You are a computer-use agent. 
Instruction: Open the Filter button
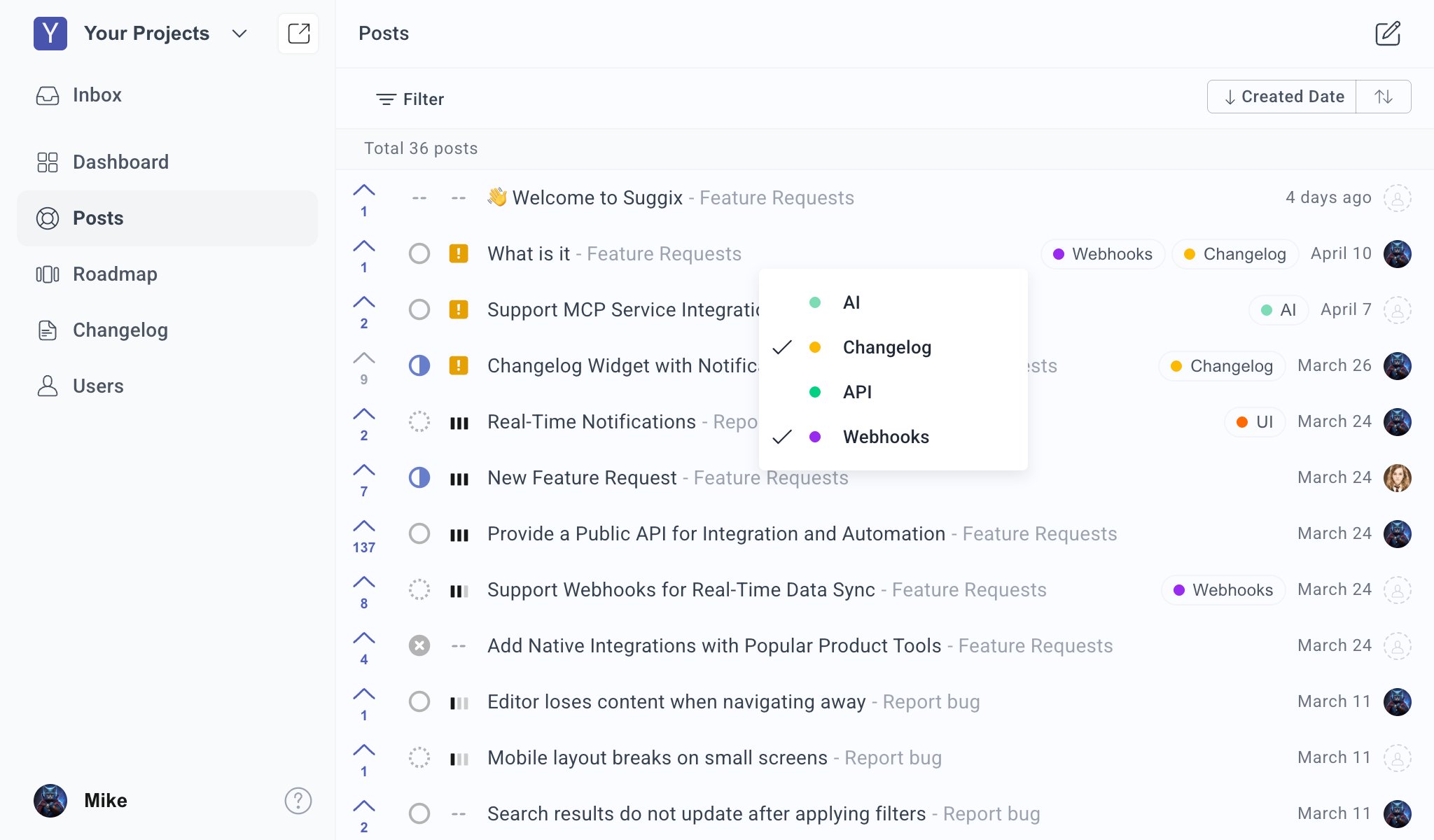410,99
